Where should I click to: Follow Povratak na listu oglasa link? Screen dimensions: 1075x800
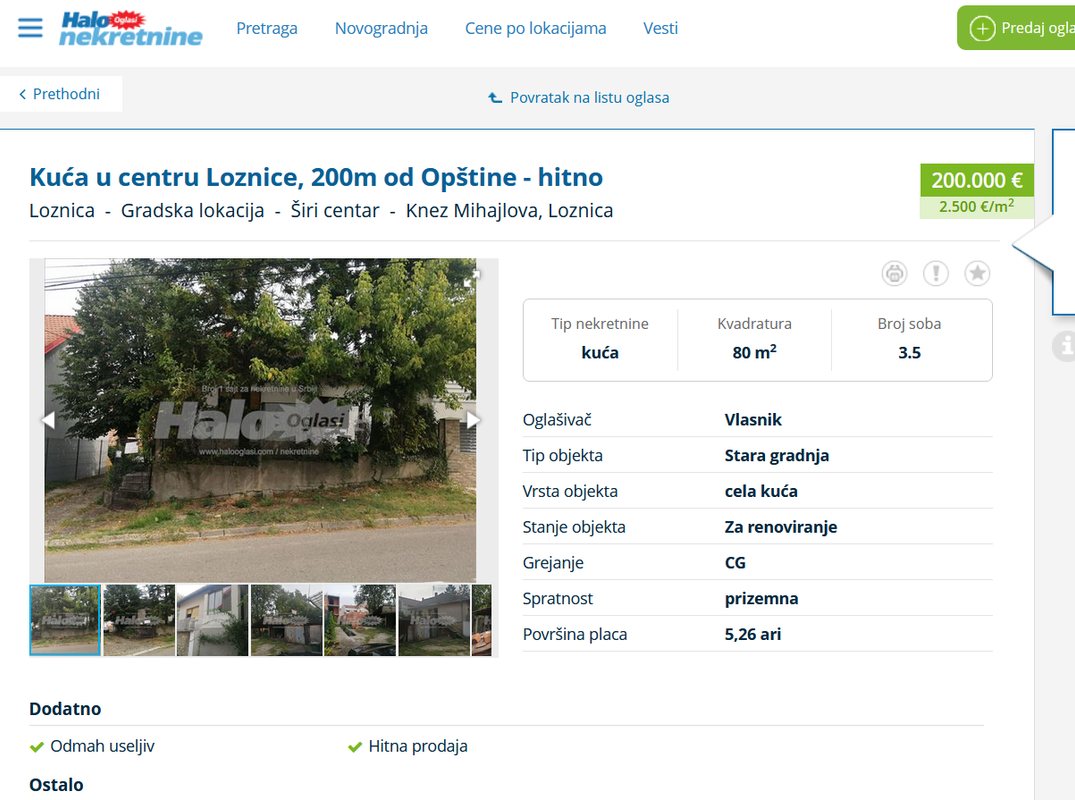tap(578, 97)
